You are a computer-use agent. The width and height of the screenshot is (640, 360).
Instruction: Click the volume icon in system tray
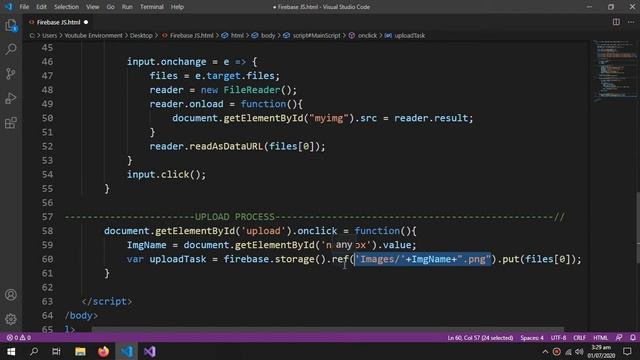[x=580, y=351]
